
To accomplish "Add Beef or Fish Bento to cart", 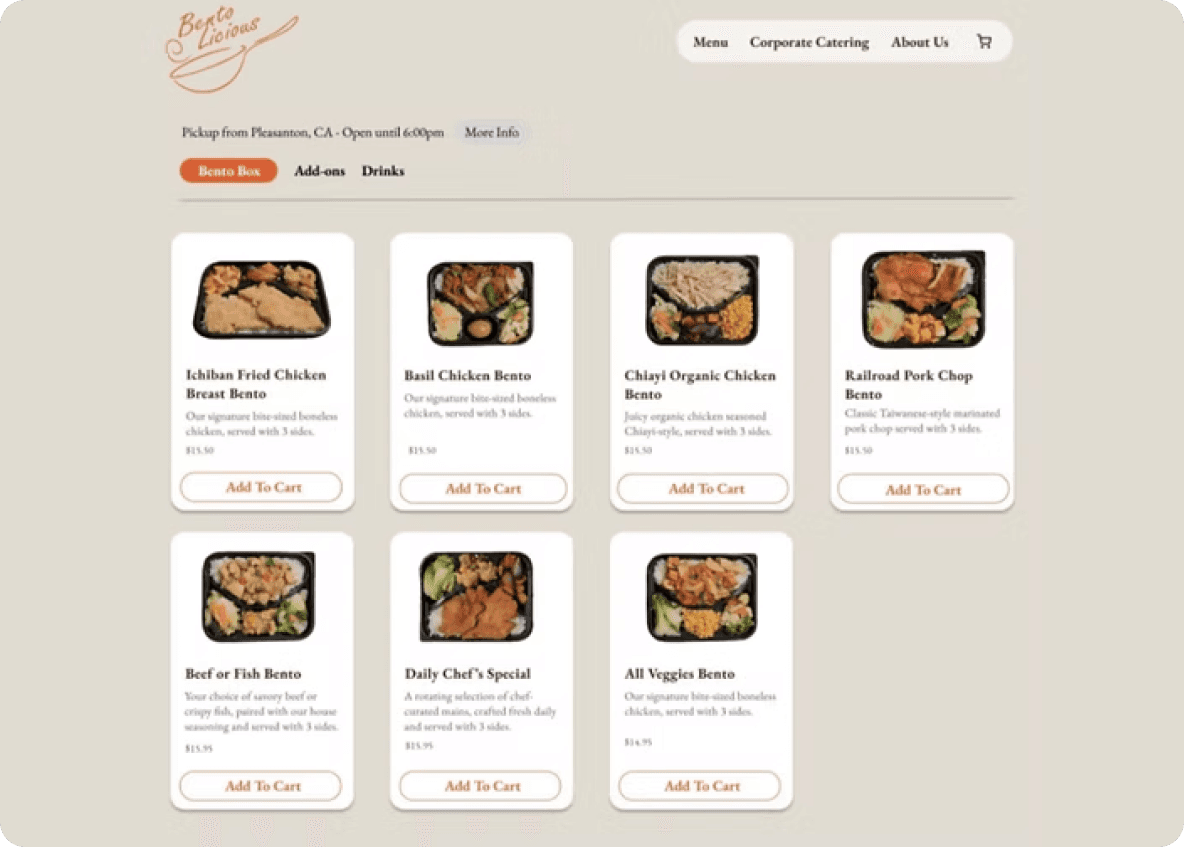I will pos(261,786).
